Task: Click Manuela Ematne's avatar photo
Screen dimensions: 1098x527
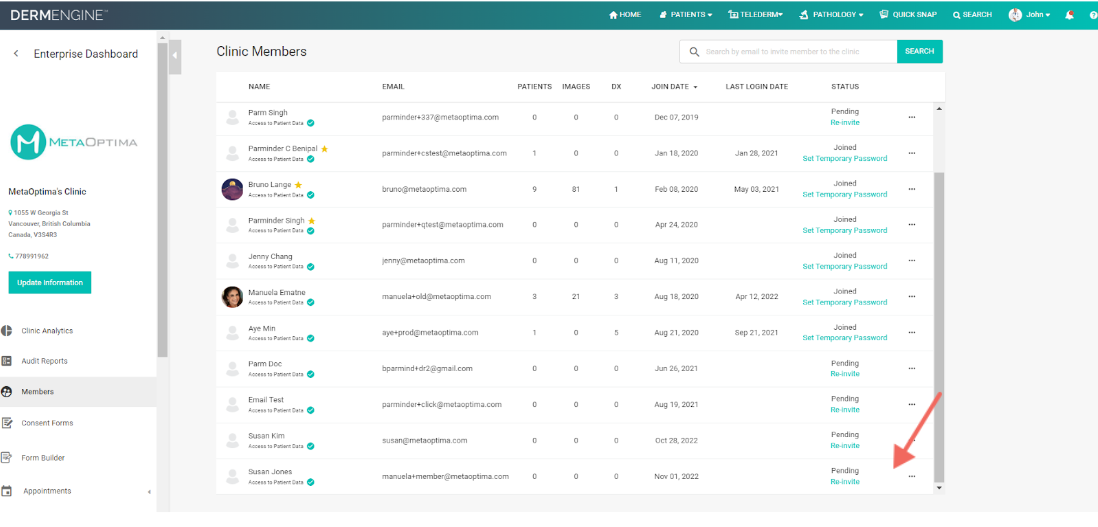Action: [232, 297]
